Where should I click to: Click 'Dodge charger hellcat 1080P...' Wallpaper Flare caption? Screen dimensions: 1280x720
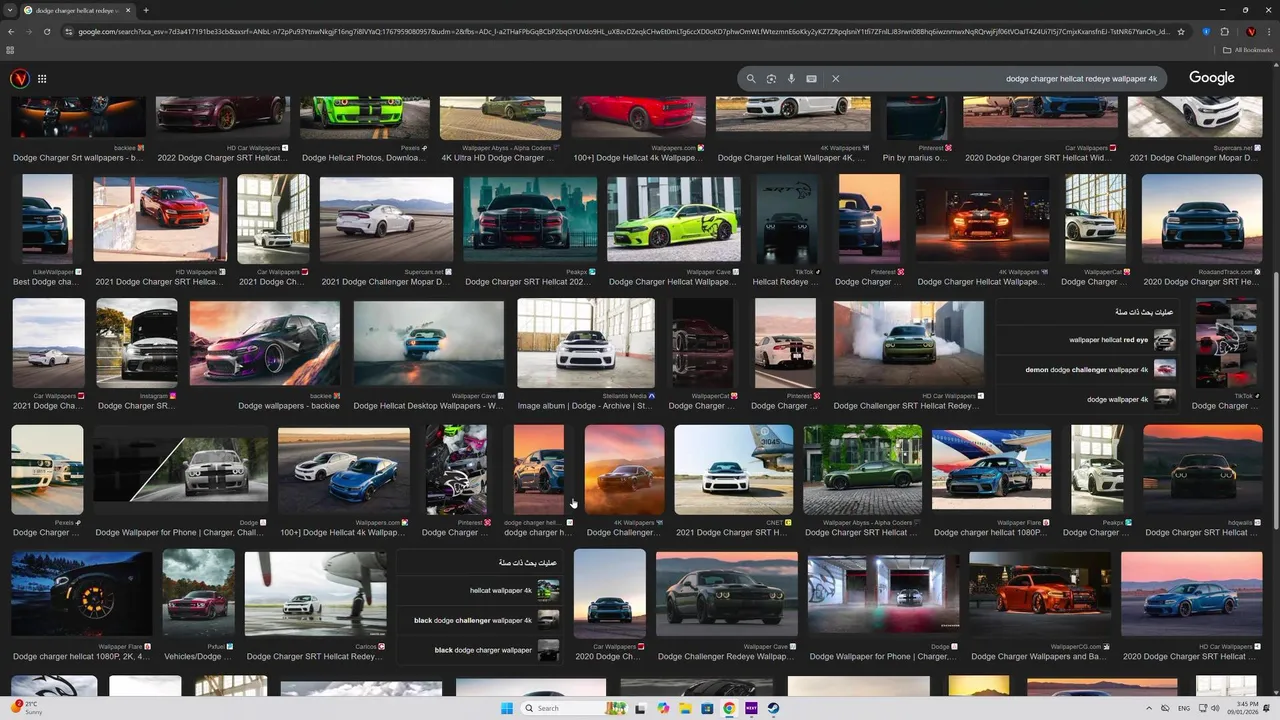[x=989, y=533]
